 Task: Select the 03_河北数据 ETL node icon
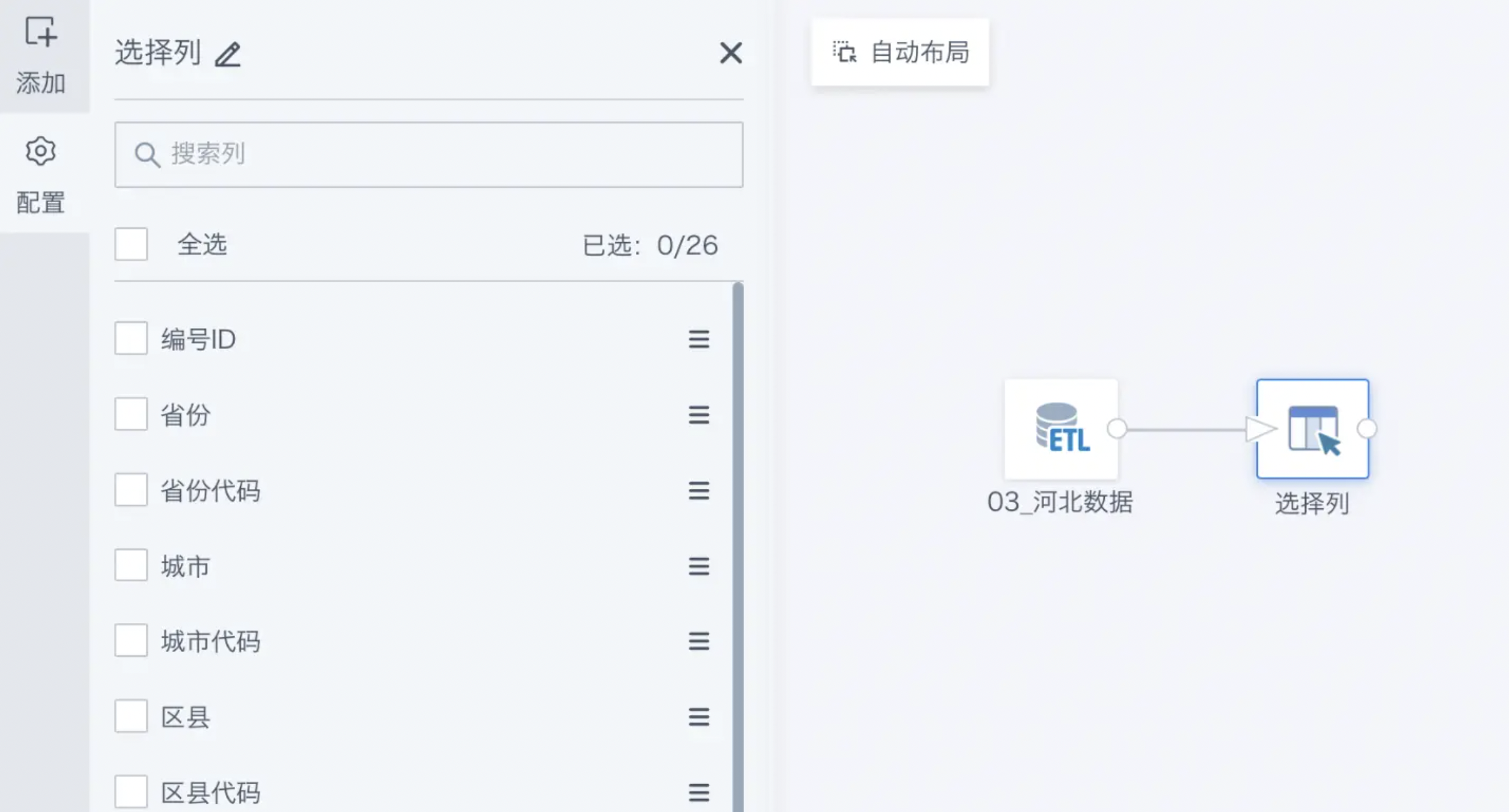pos(1061,429)
